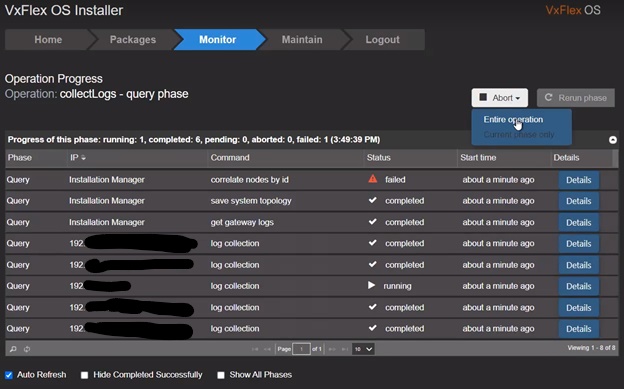
Task: Click the running play arrow icon
Action: click(x=371, y=285)
